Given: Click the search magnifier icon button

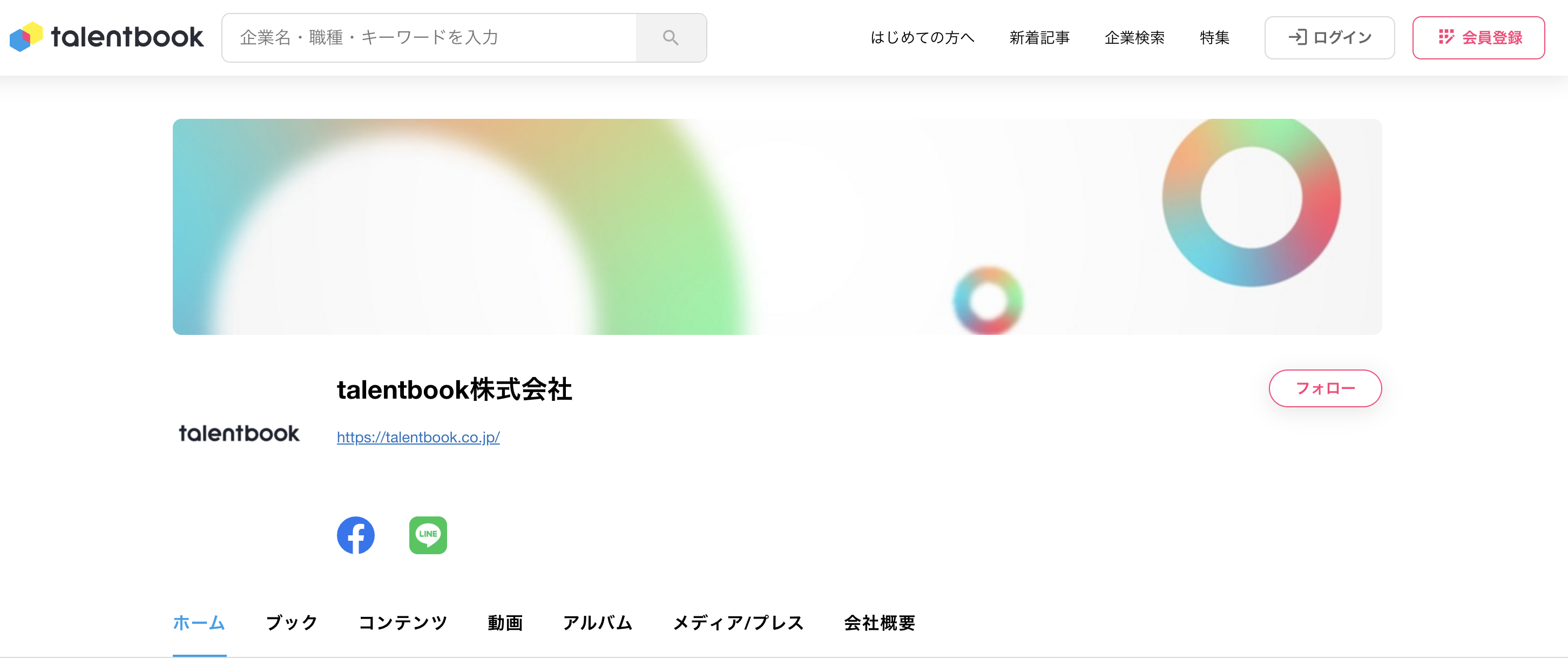Looking at the screenshot, I should click(x=670, y=38).
